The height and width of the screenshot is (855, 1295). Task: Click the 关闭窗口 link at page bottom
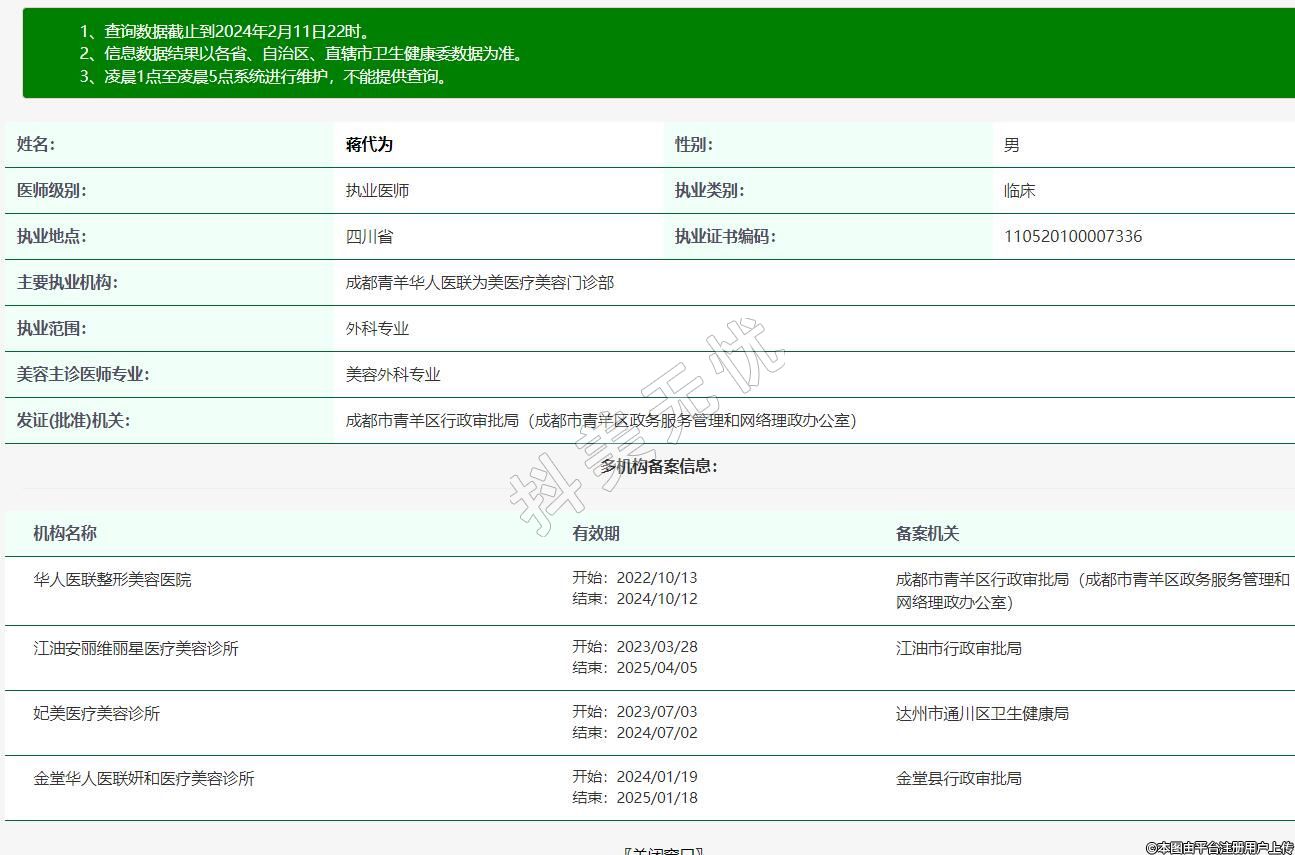click(662, 851)
